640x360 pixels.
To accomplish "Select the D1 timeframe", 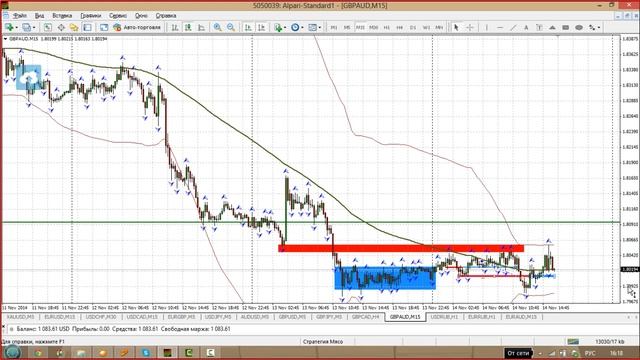I will point(413,27).
